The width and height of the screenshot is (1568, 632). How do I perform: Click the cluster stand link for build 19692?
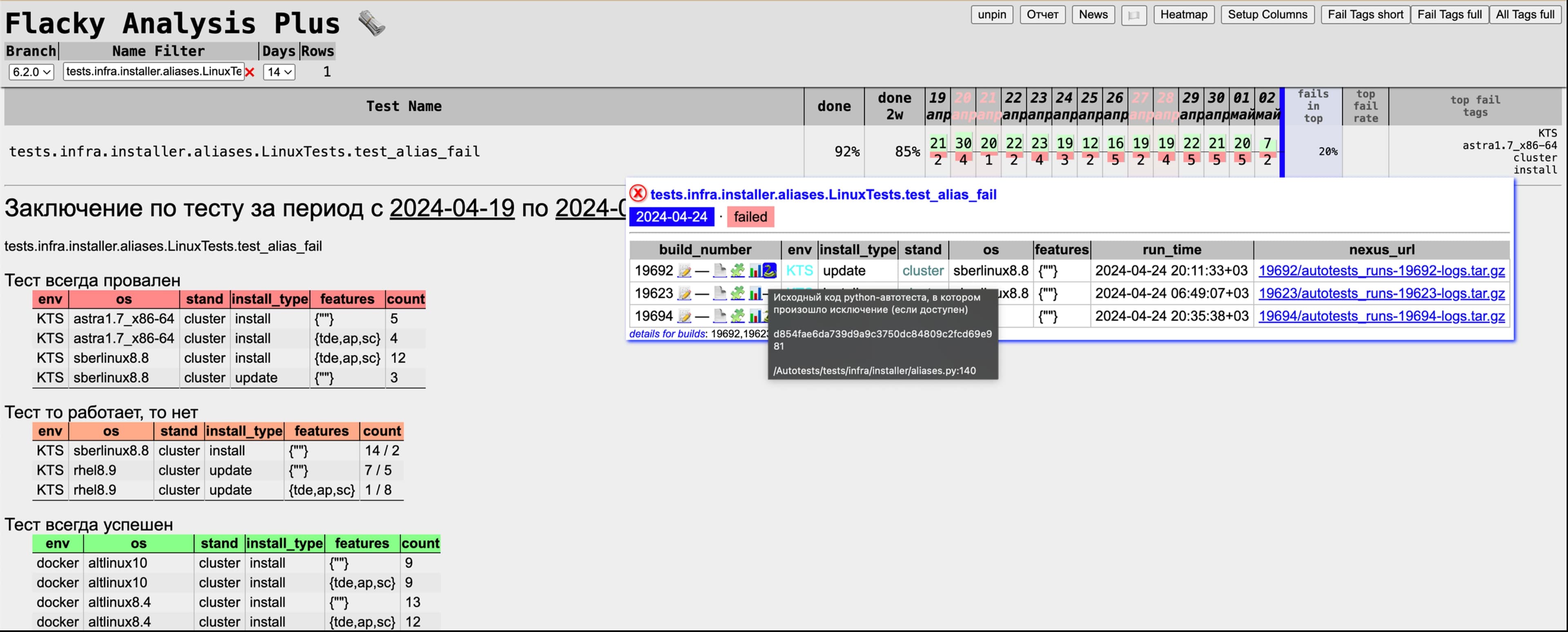(923, 271)
